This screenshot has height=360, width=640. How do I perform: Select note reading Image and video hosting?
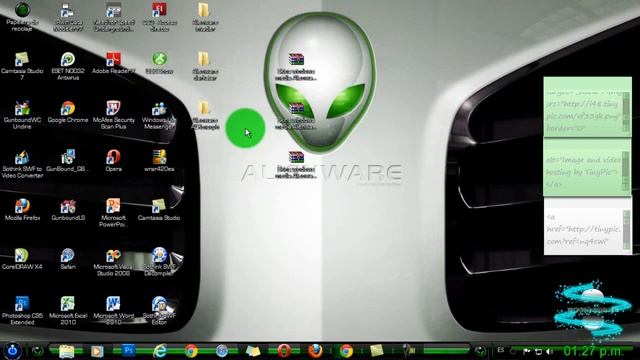pos(587,167)
